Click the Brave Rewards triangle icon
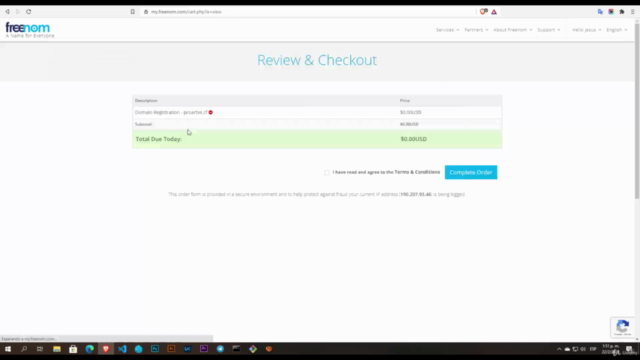Screen dimensions: 640x360 [x=494, y=12]
